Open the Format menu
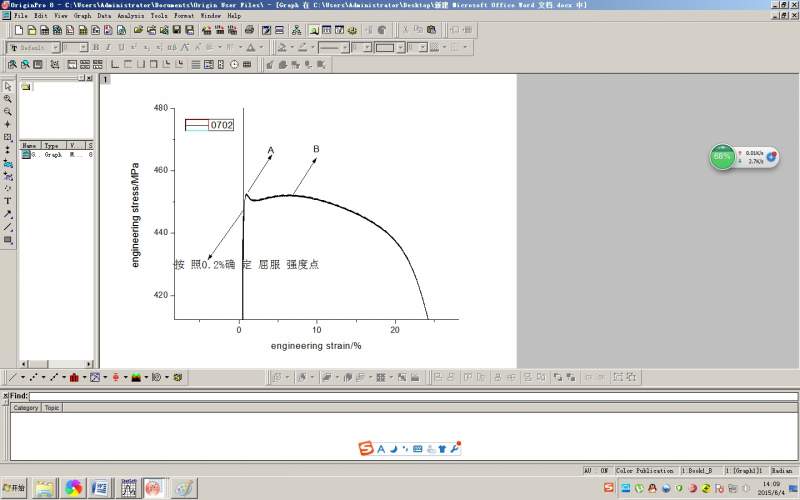 click(184, 16)
